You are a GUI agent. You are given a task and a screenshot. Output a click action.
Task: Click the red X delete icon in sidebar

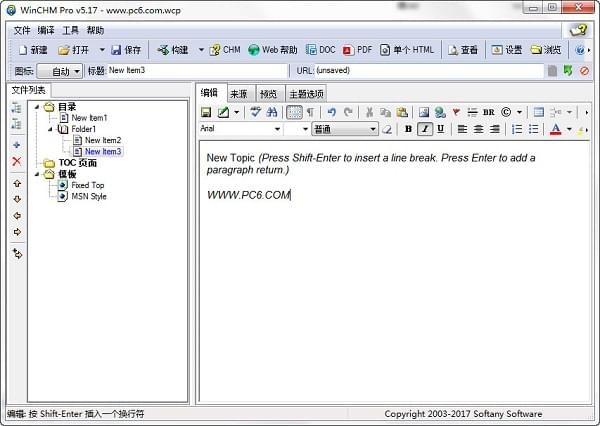16,161
